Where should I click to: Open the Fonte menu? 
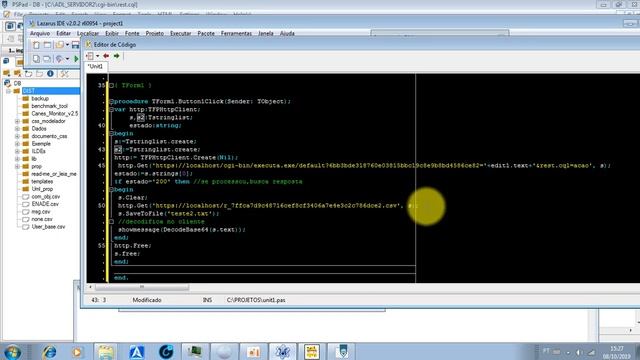tap(132, 33)
